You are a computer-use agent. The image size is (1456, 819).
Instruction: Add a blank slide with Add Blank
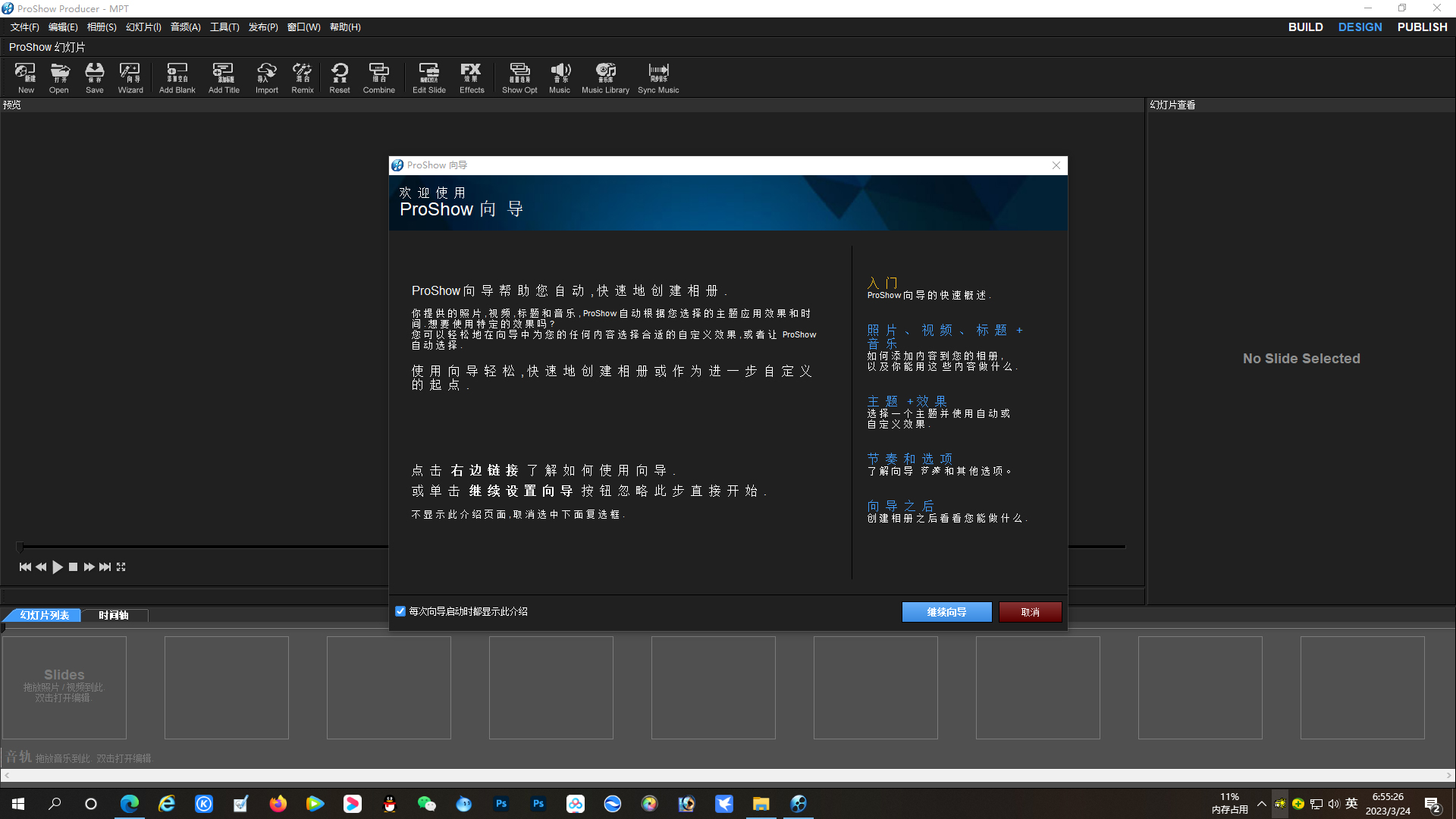coord(177,78)
